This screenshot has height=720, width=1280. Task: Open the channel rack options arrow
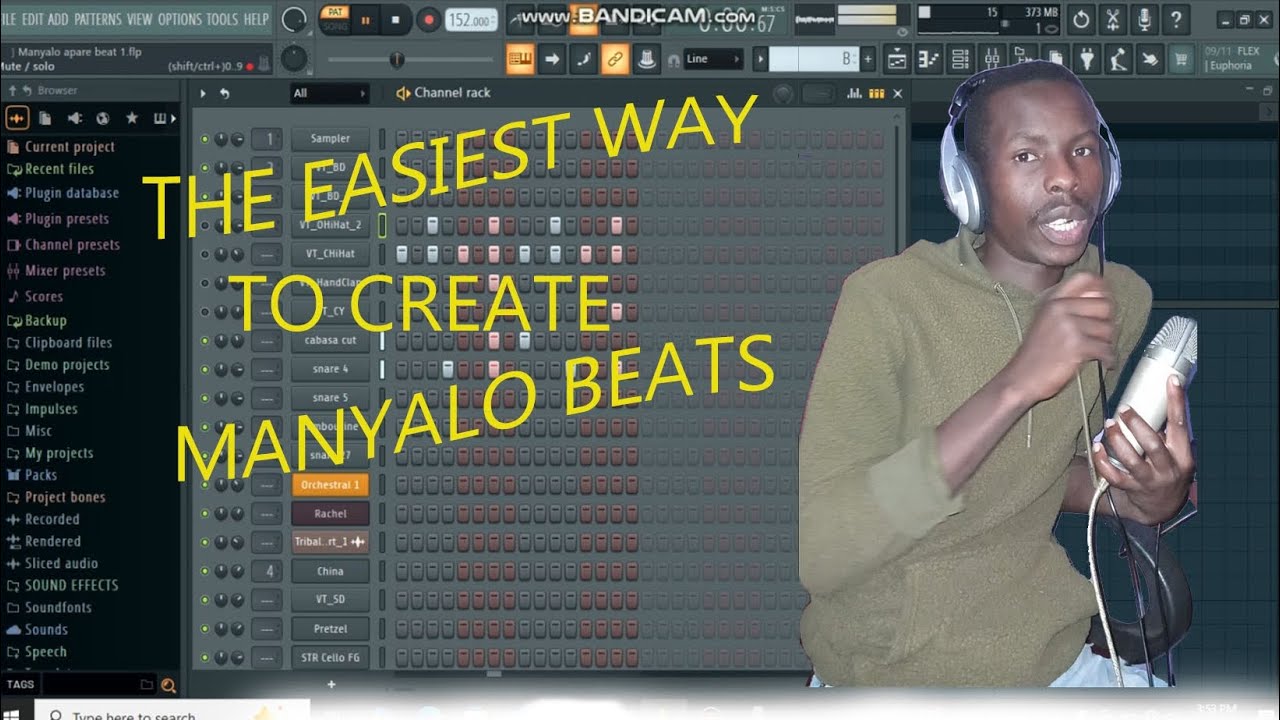coord(203,93)
